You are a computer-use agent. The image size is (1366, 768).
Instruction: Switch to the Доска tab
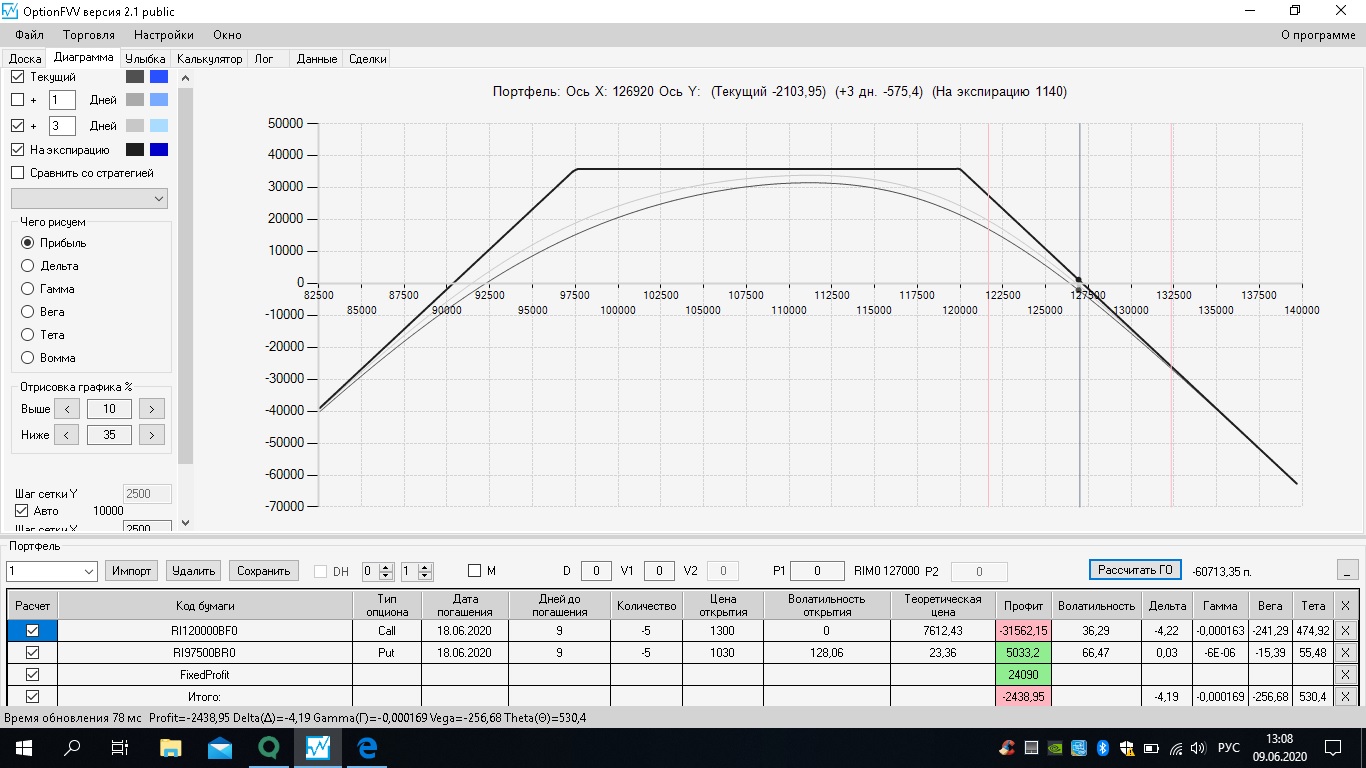point(25,59)
